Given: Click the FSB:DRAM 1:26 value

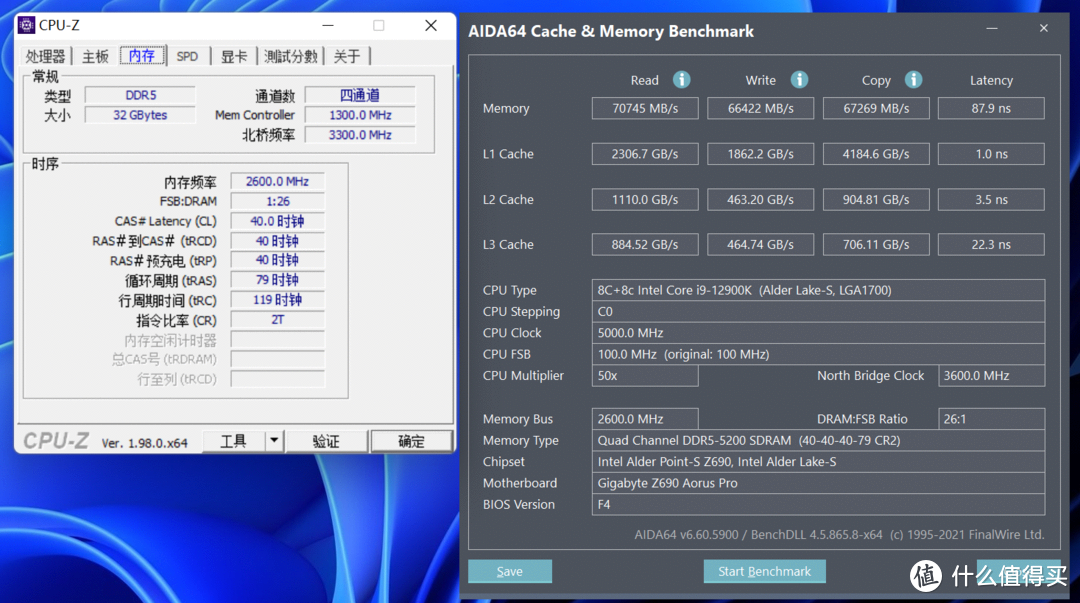Looking at the screenshot, I should coord(278,201).
